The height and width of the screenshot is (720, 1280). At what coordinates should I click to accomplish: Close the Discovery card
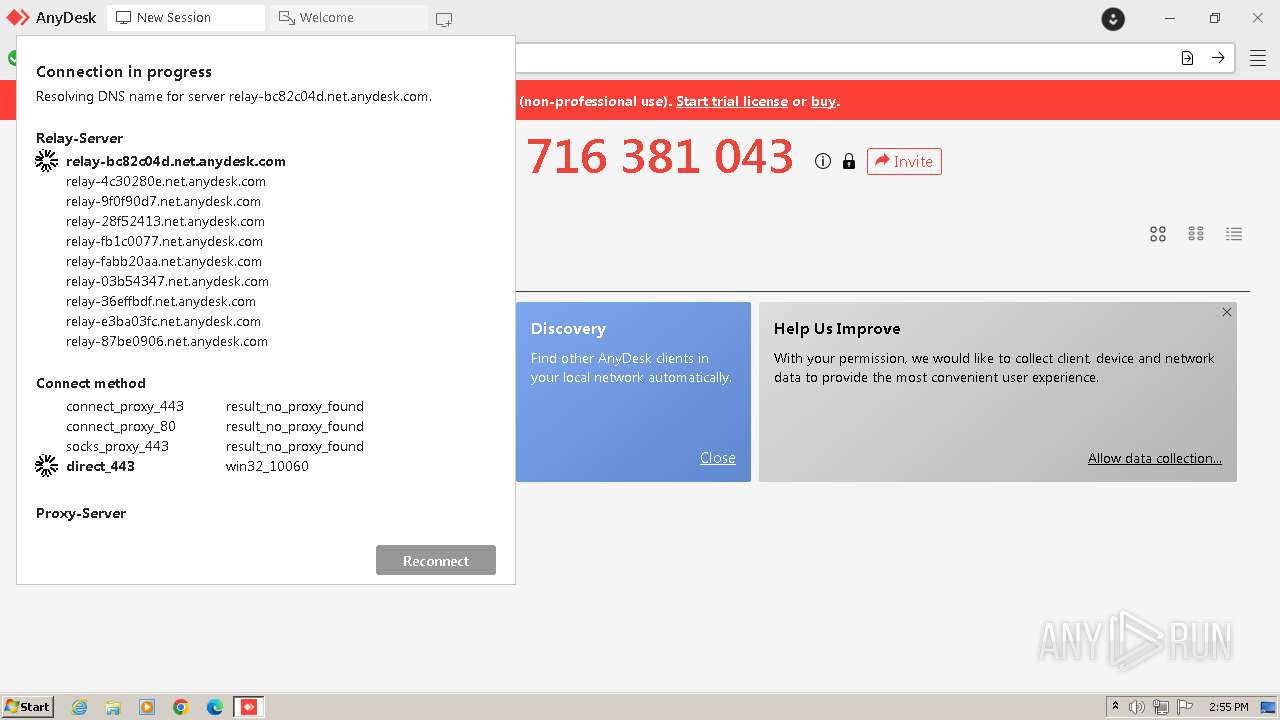(718, 458)
